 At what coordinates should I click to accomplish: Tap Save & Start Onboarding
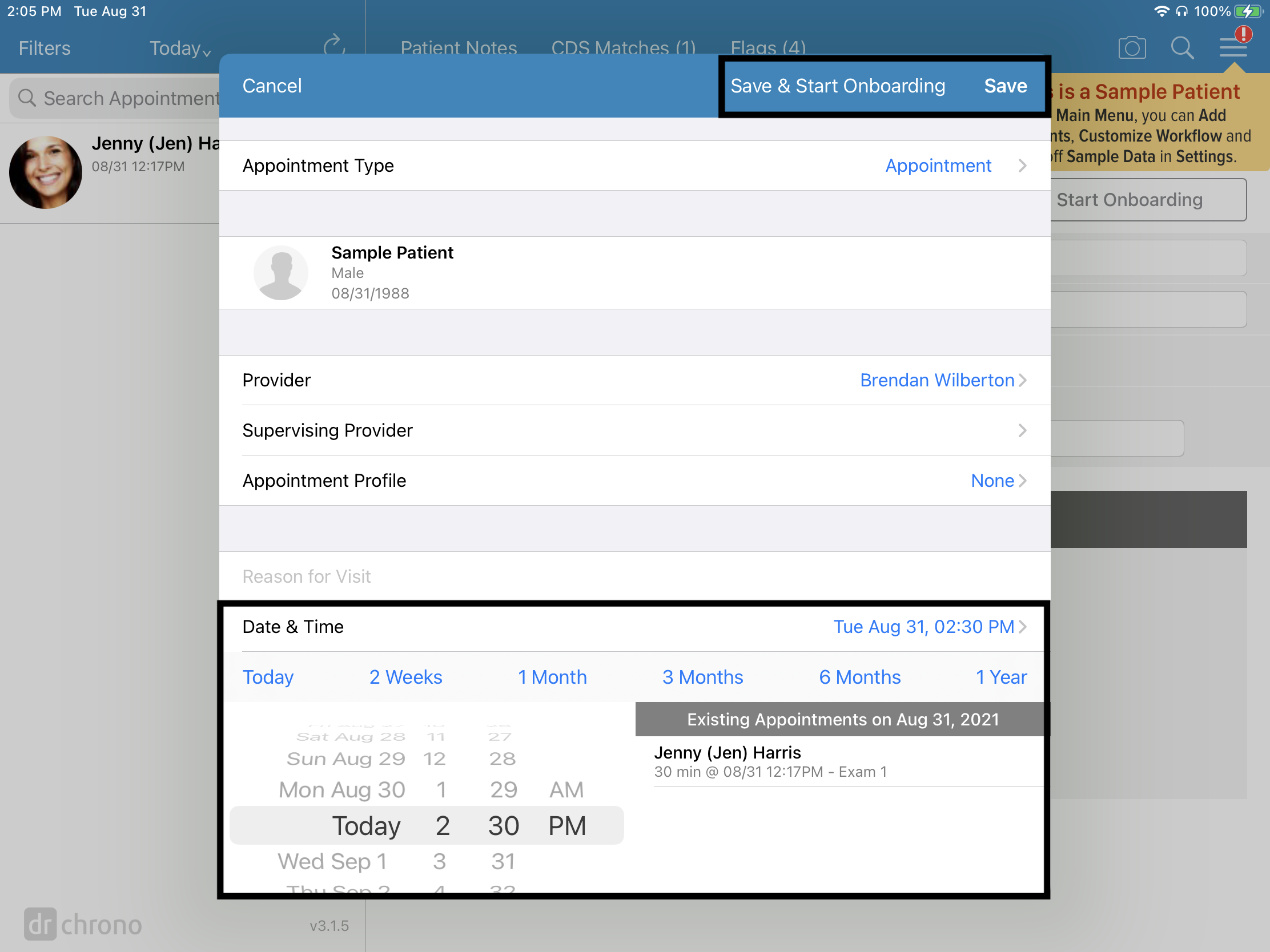(x=838, y=86)
